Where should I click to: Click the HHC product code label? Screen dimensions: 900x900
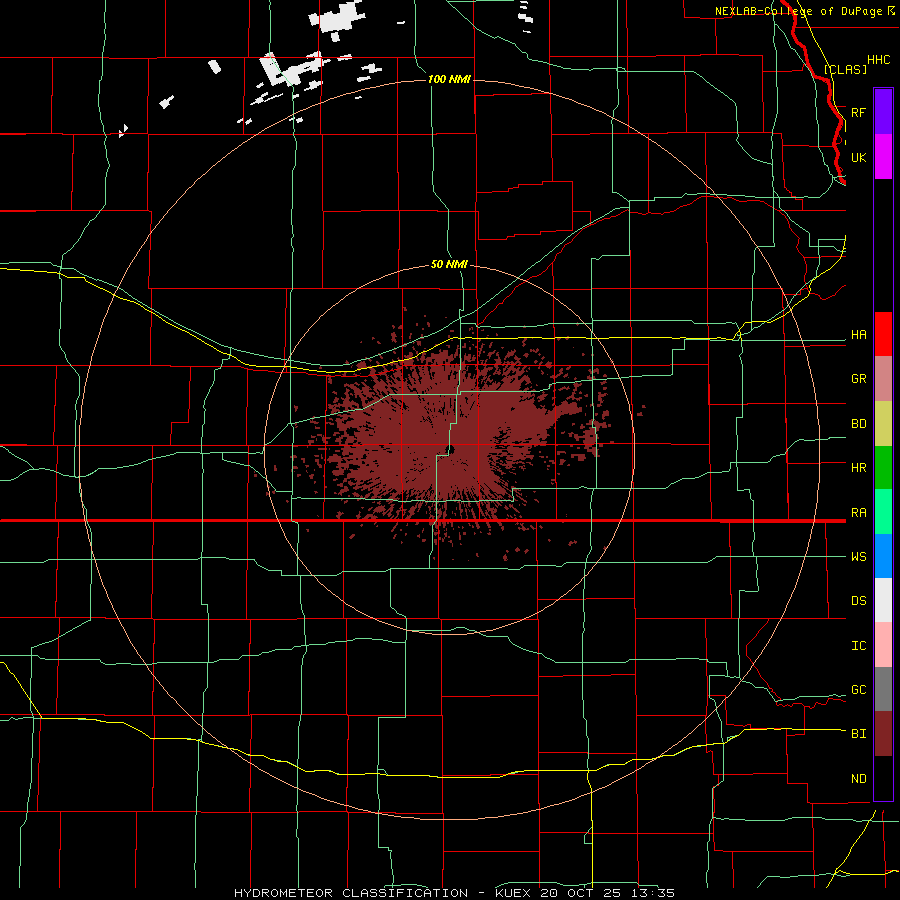[878, 60]
